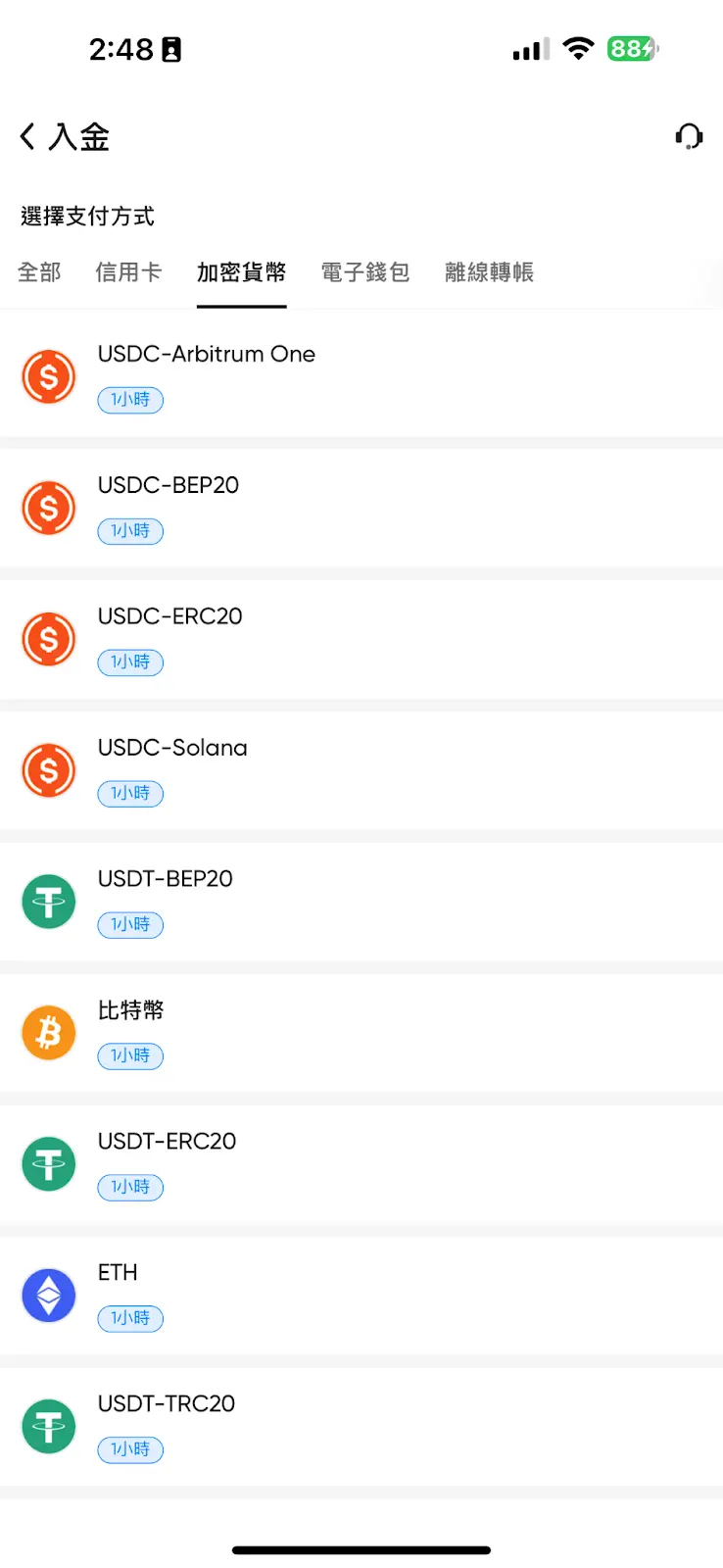The width and height of the screenshot is (723, 1568).
Task: Switch to the 信用卡 tab
Action: [x=128, y=272]
